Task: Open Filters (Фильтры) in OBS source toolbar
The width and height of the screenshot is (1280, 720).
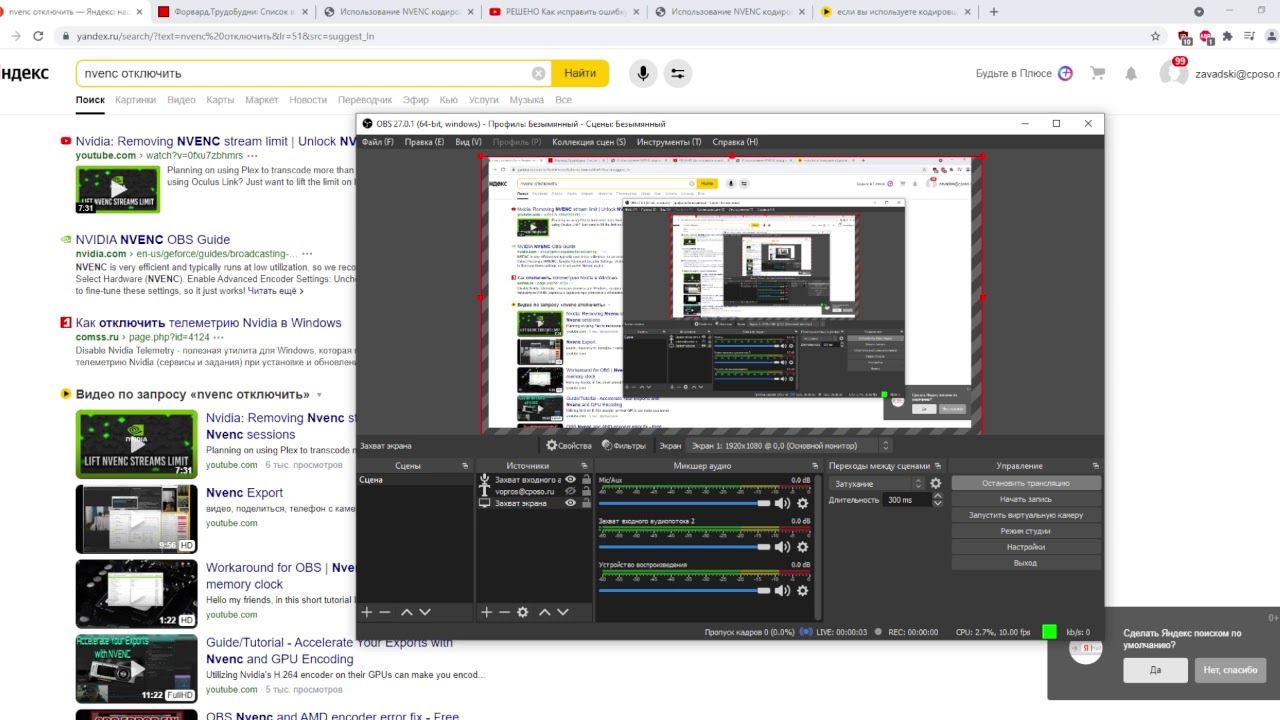Action: [x=624, y=446]
